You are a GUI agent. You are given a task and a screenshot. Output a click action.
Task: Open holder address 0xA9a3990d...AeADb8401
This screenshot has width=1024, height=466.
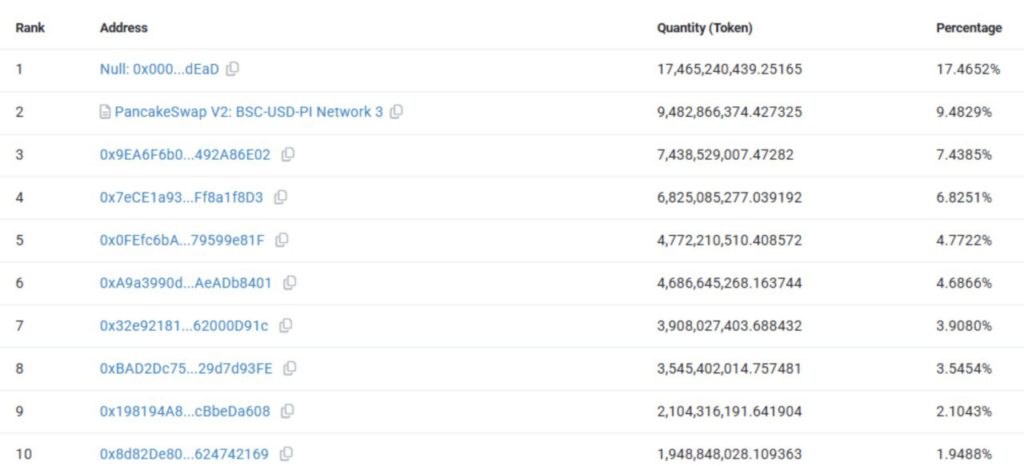click(x=185, y=283)
